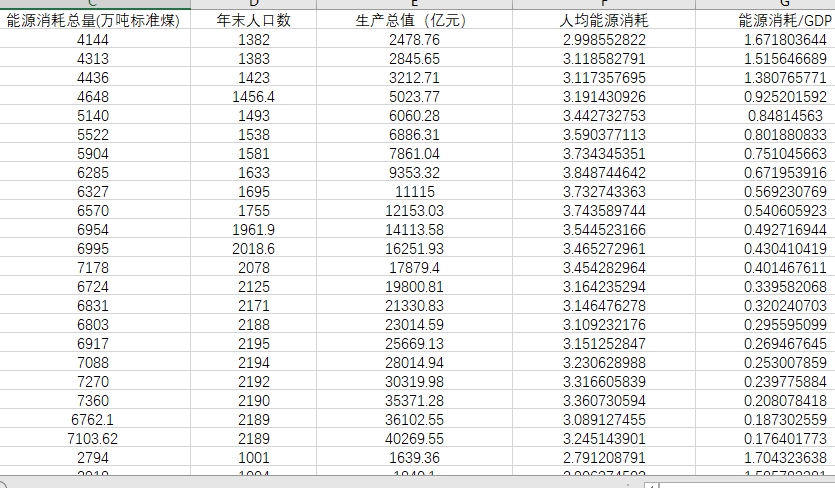
Task: Click the GDP value 40269.55
Action: [414, 438]
